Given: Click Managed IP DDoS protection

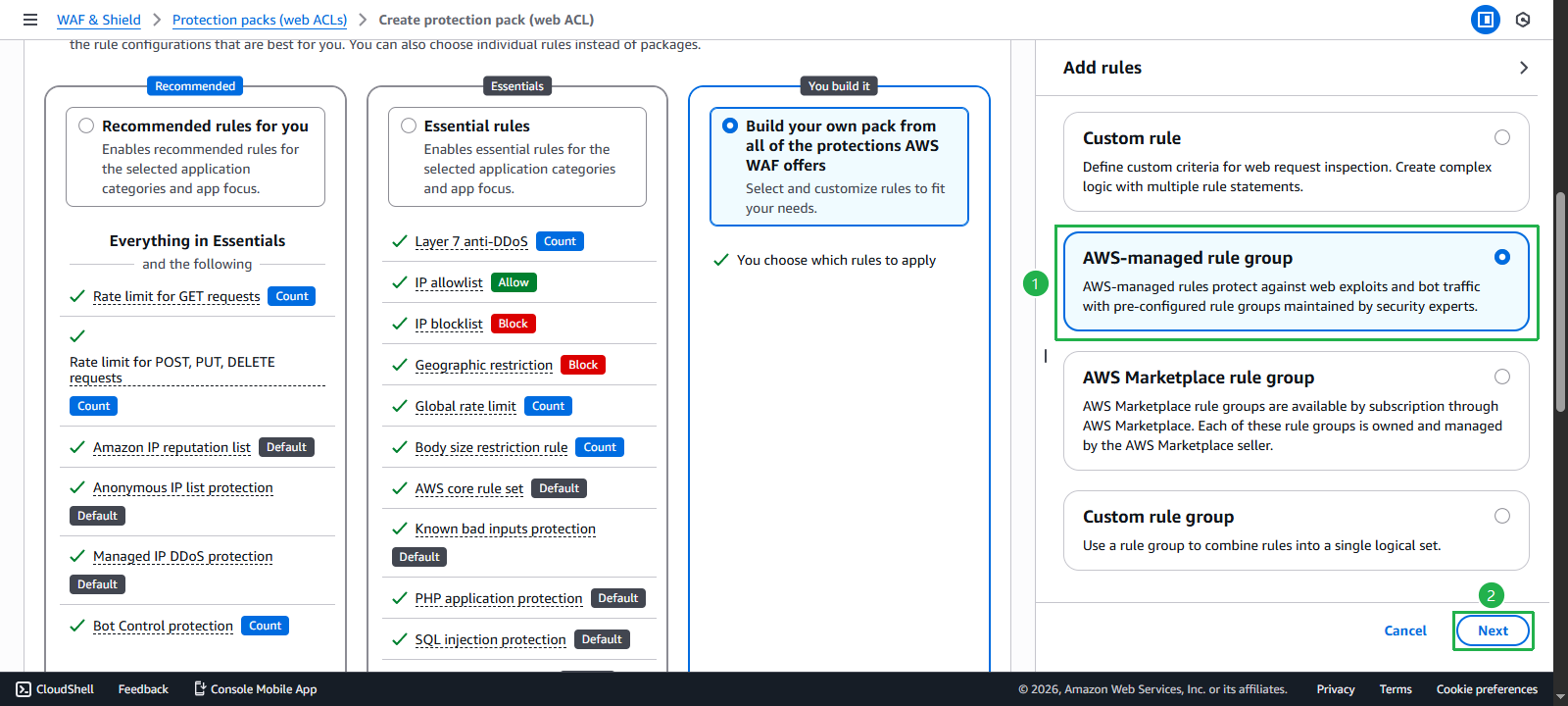Looking at the screenshot, I should (183, 556).
